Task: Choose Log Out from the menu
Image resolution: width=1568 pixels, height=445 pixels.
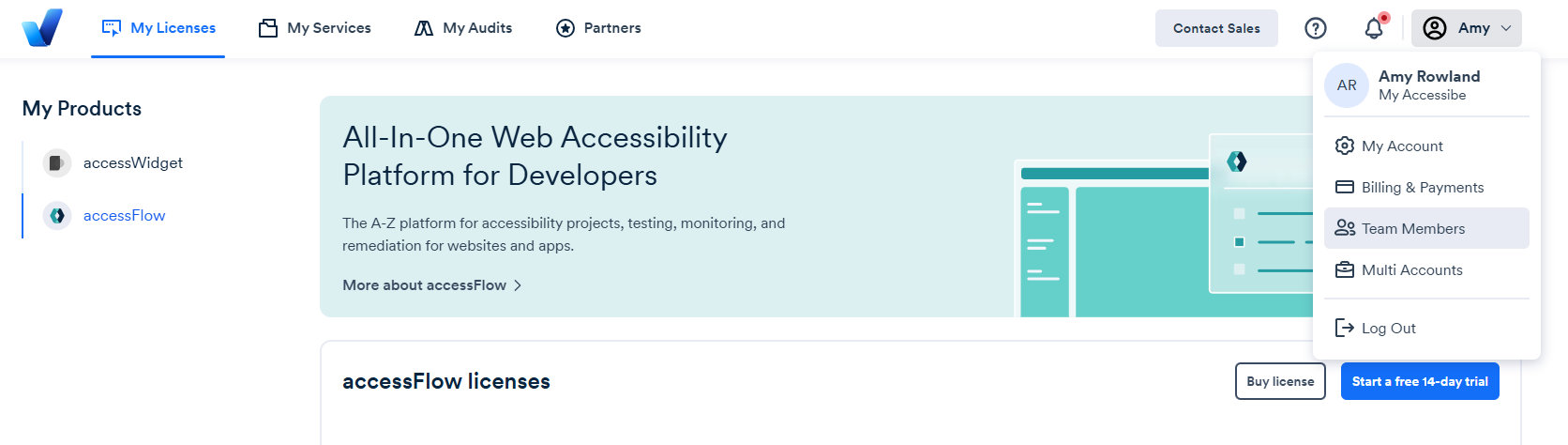Action: pos(1426,328)
